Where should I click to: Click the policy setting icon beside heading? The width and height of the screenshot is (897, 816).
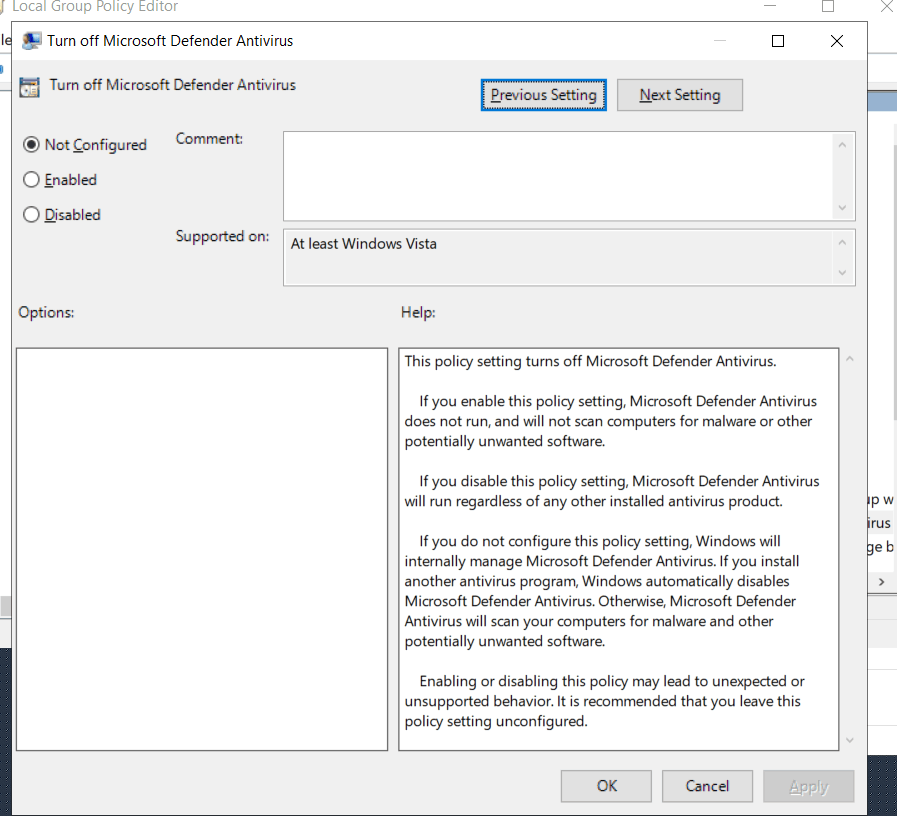pos(29,87)
